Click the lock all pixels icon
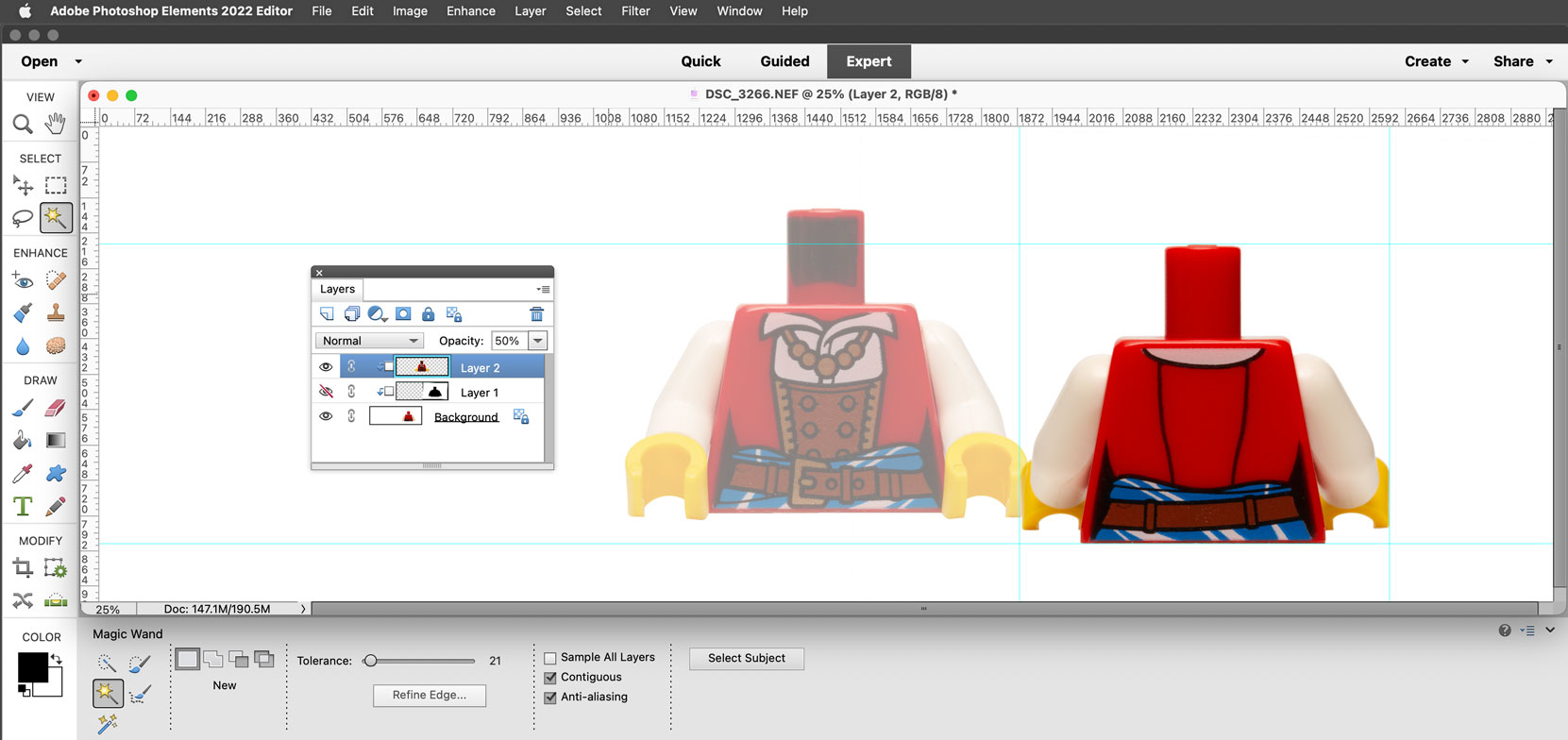Viewport: 1568px width, 740px height. pos(429,314)
